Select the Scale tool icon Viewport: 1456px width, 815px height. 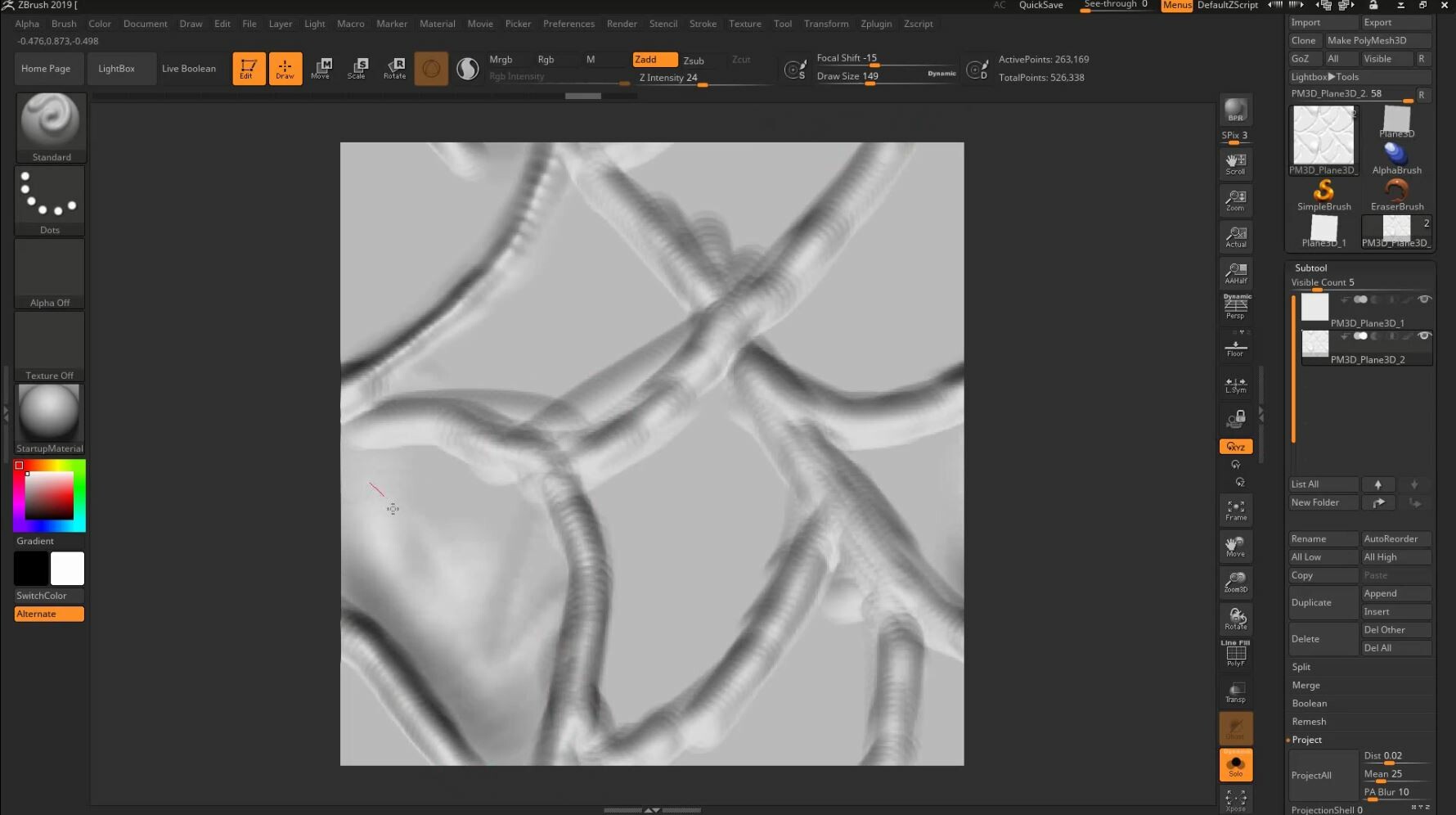point(357,68)
